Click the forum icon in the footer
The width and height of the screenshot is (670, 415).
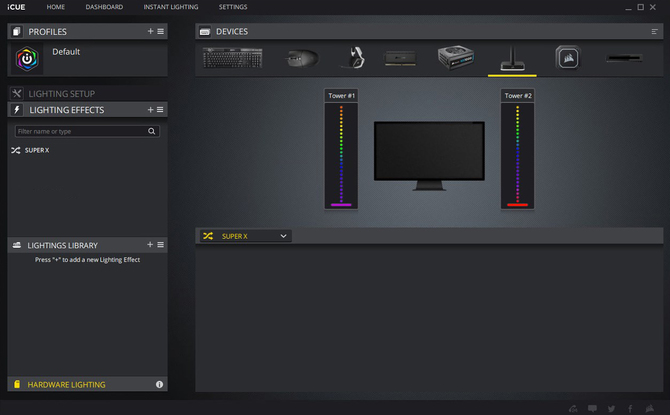(573, 409)
